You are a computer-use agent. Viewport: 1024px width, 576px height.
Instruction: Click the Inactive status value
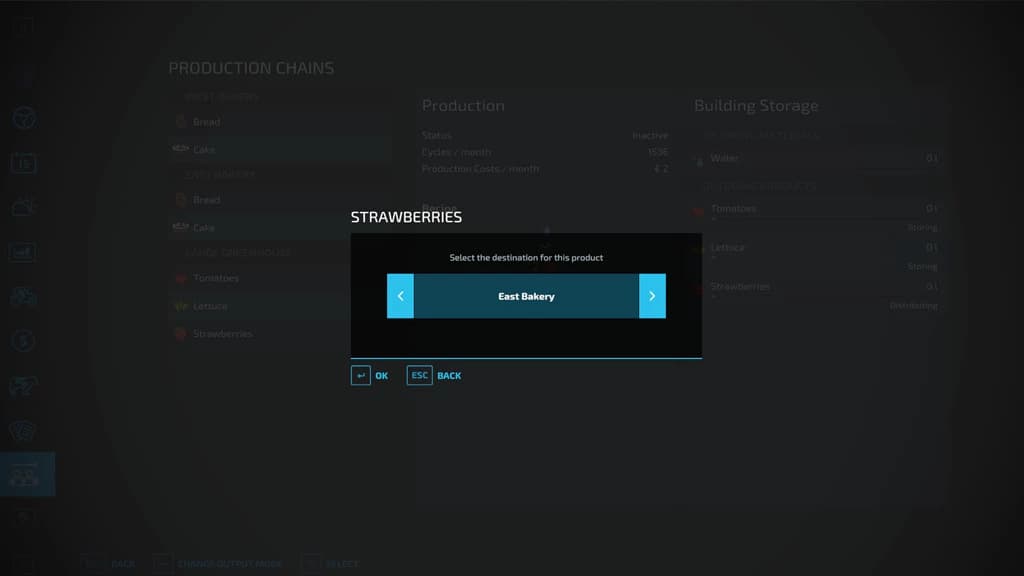click(x=650, y=135)
